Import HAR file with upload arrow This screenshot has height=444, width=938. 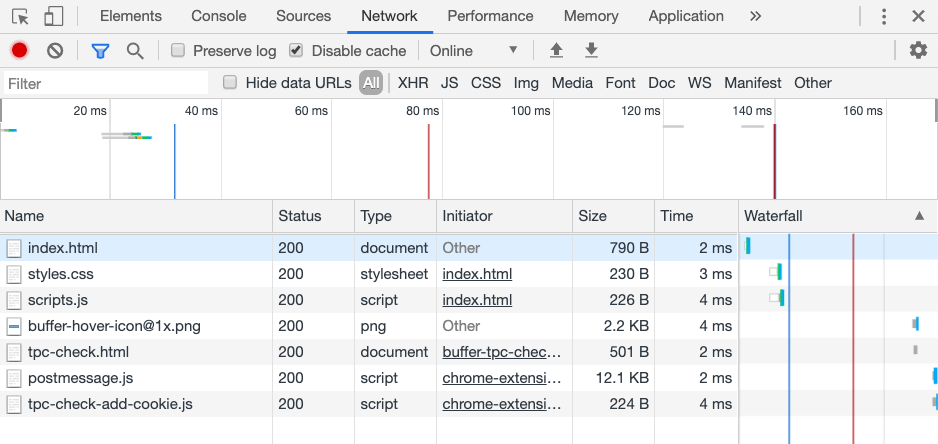(556, 51)
